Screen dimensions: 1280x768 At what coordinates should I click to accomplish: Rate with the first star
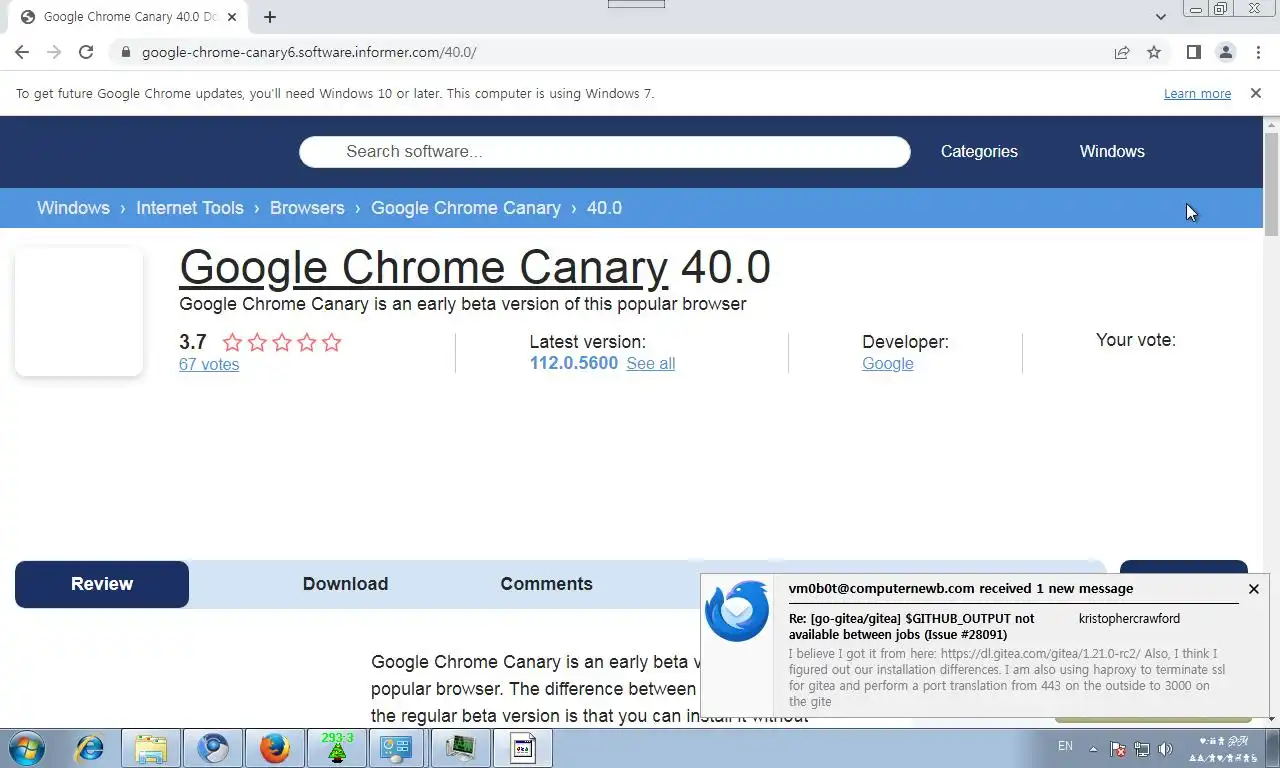[x=232, y=343]
